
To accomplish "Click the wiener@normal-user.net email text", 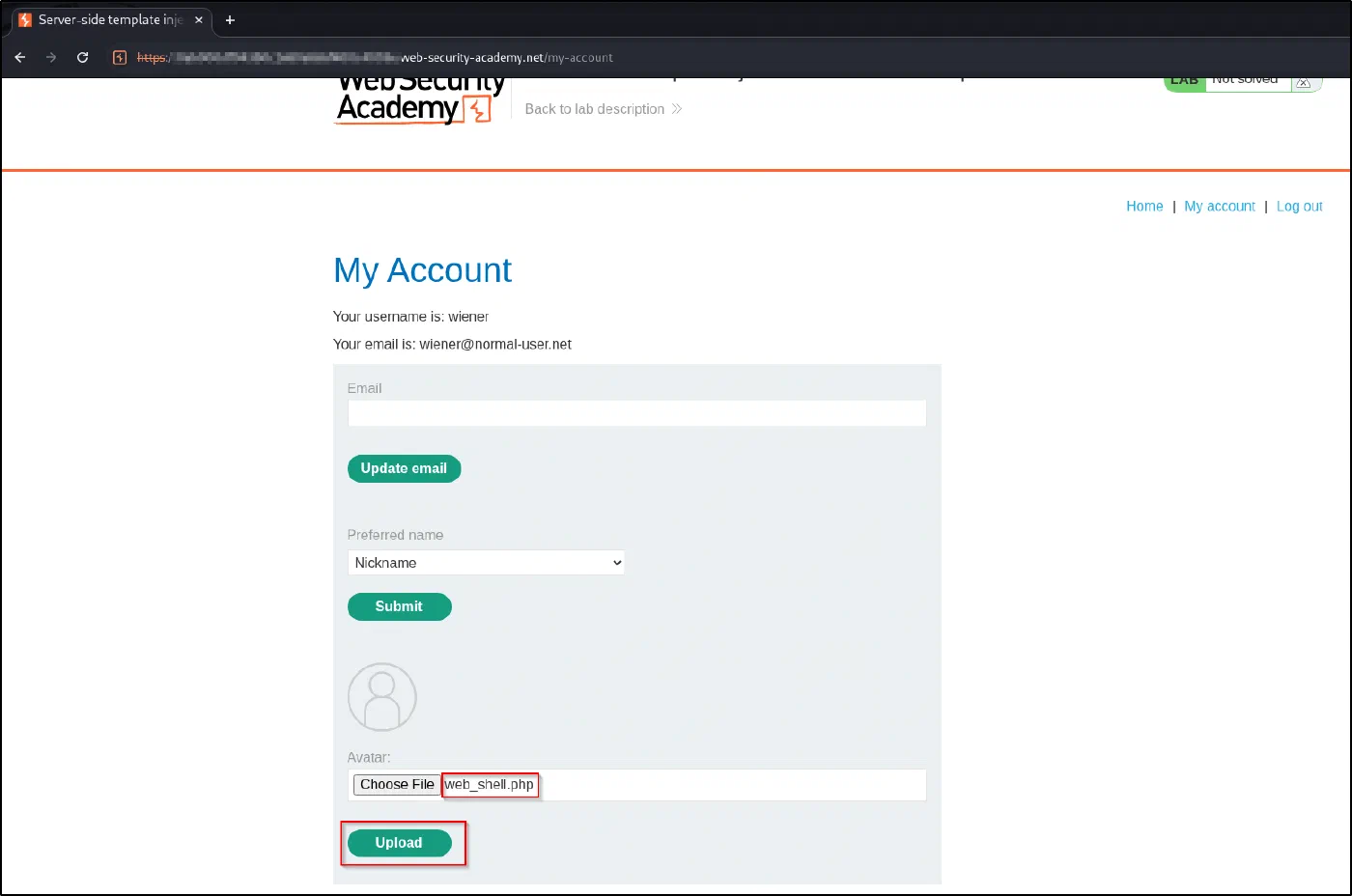I will 495,345.
